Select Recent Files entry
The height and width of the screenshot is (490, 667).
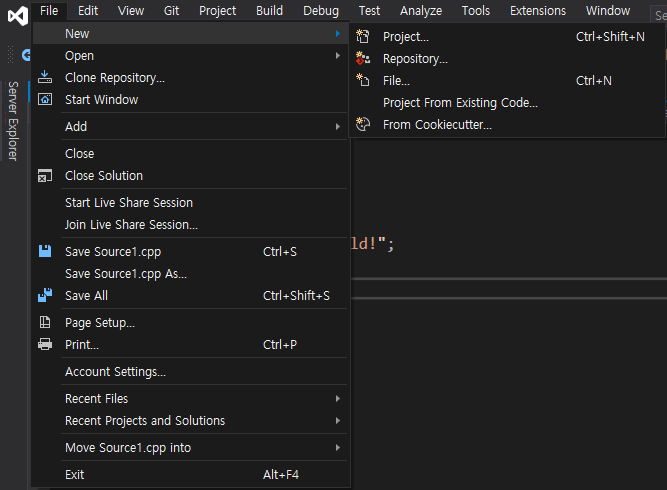coord(191,399)
